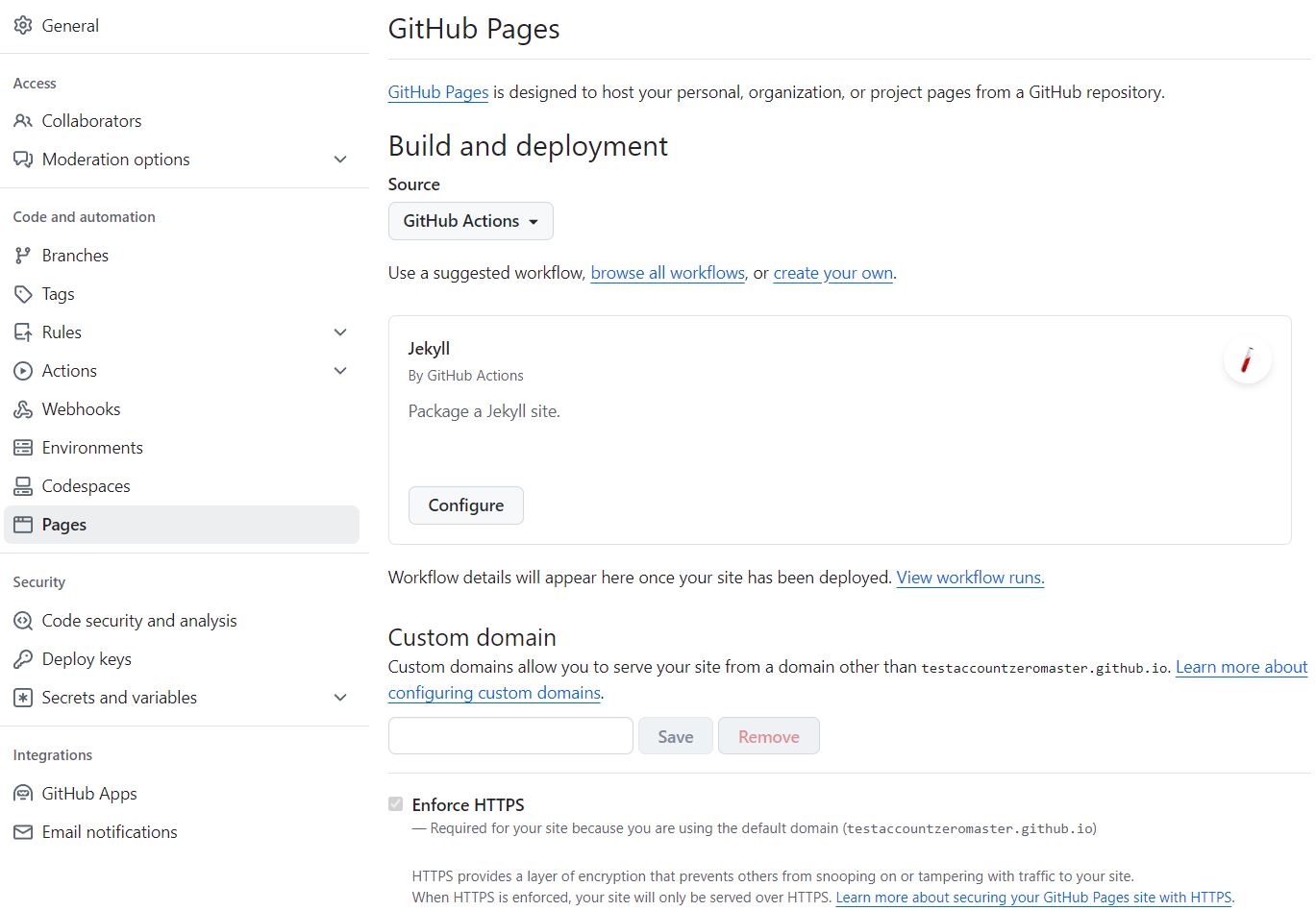Click the Pages browser icon
The width and height of the screenshot is (1316, 911).
(x=23, y=525)
